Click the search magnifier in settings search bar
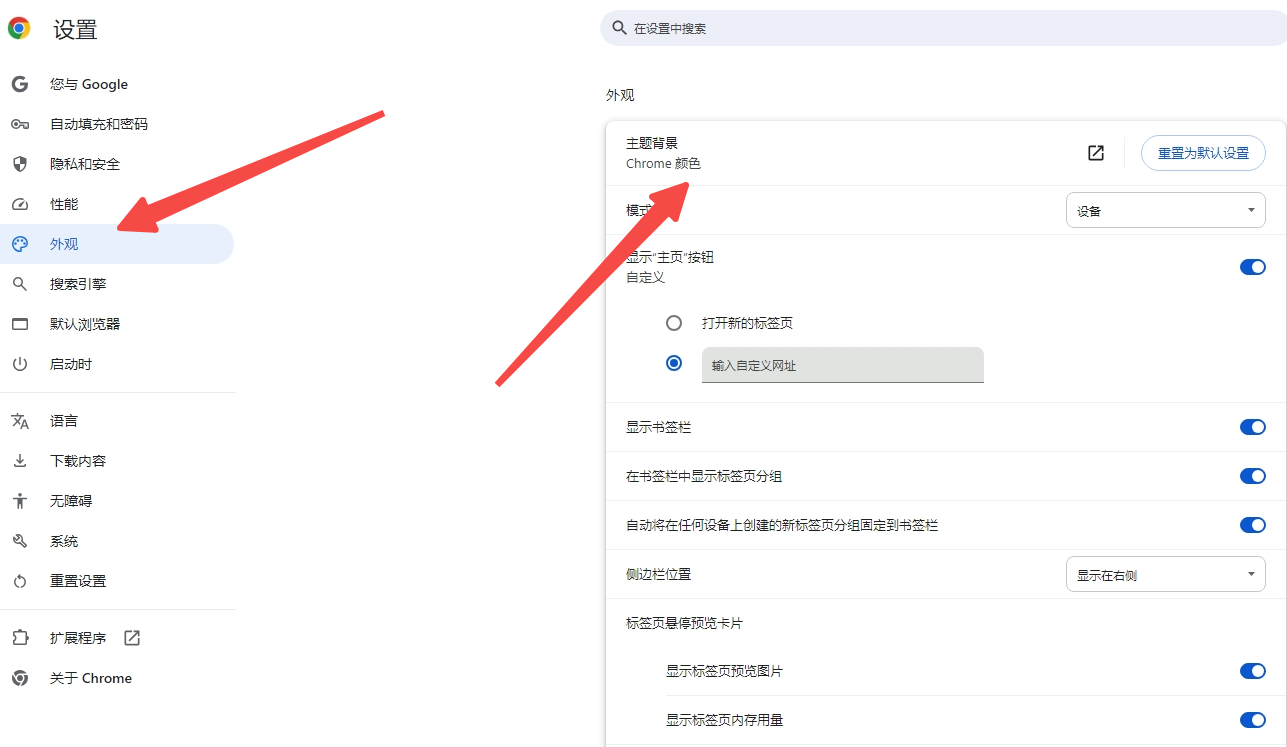This screenshot has height=747, width=1287. [x=620, y=28]
